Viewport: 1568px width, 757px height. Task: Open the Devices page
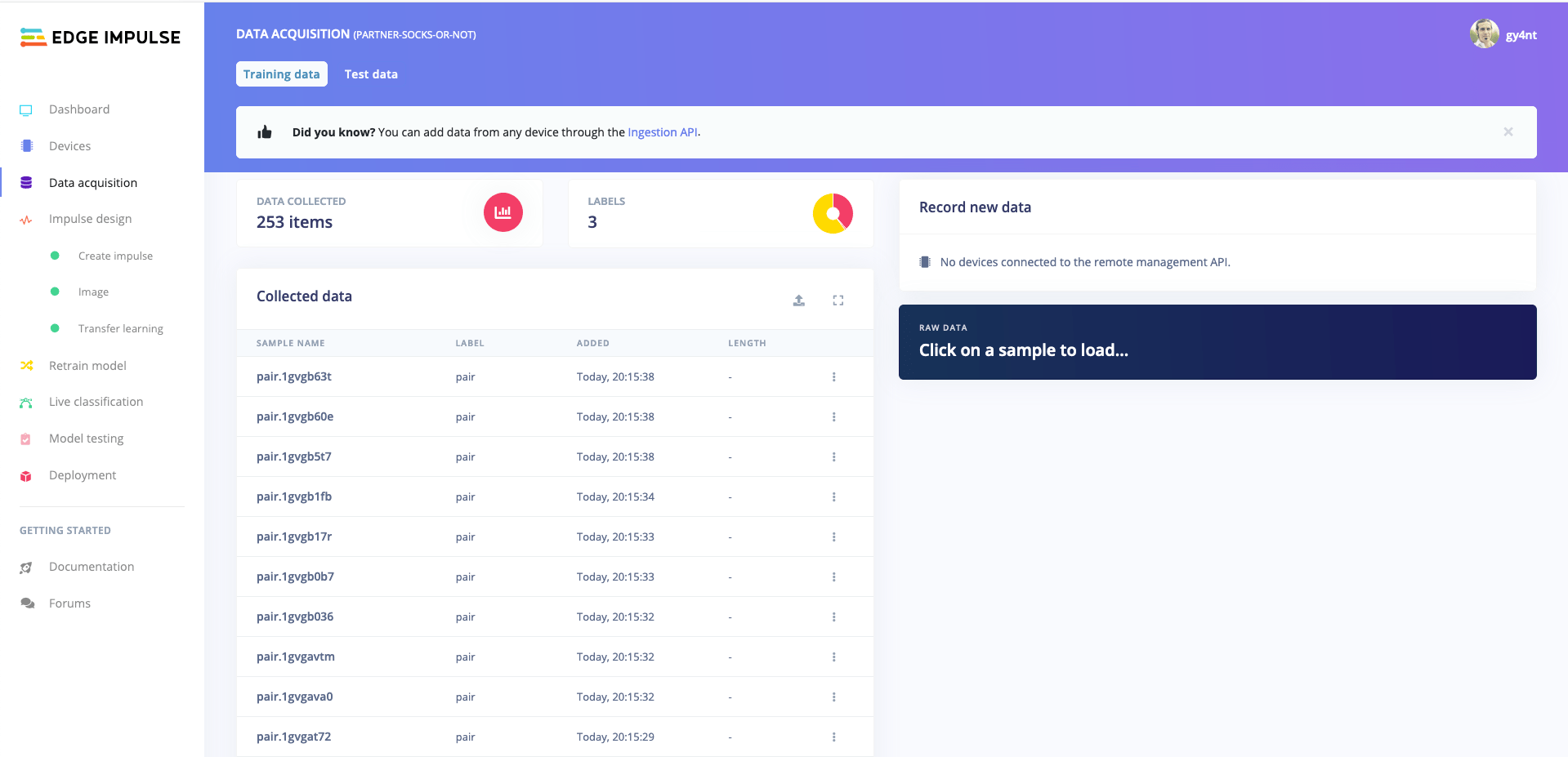click(69, 145)
